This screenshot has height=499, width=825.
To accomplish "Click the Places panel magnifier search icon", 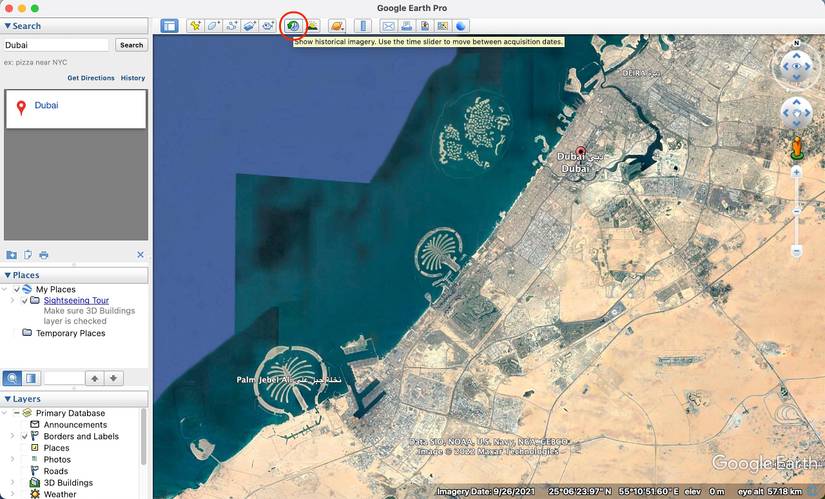I will 12,378.
